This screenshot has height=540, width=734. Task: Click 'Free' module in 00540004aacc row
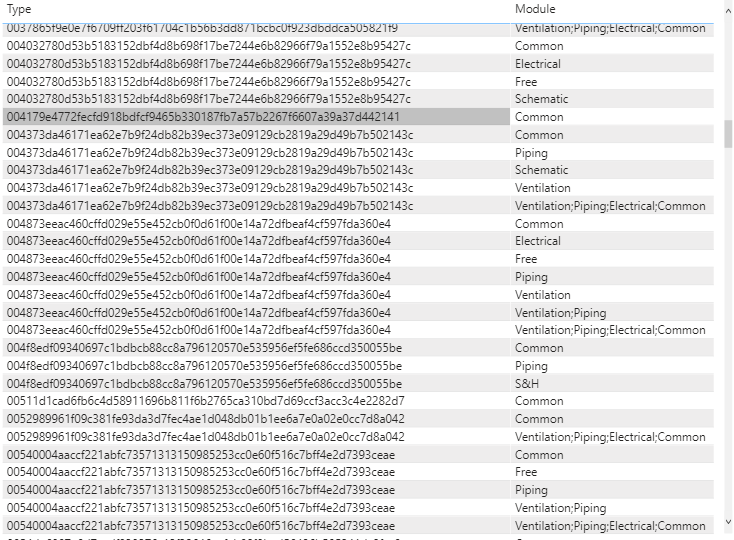point(526,472)
